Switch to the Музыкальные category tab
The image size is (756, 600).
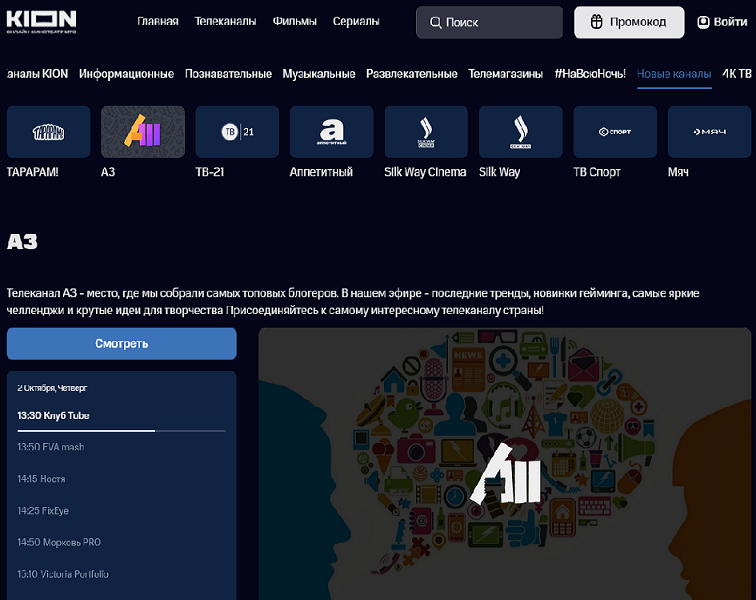pyautogui.click(x=318, y=74)
